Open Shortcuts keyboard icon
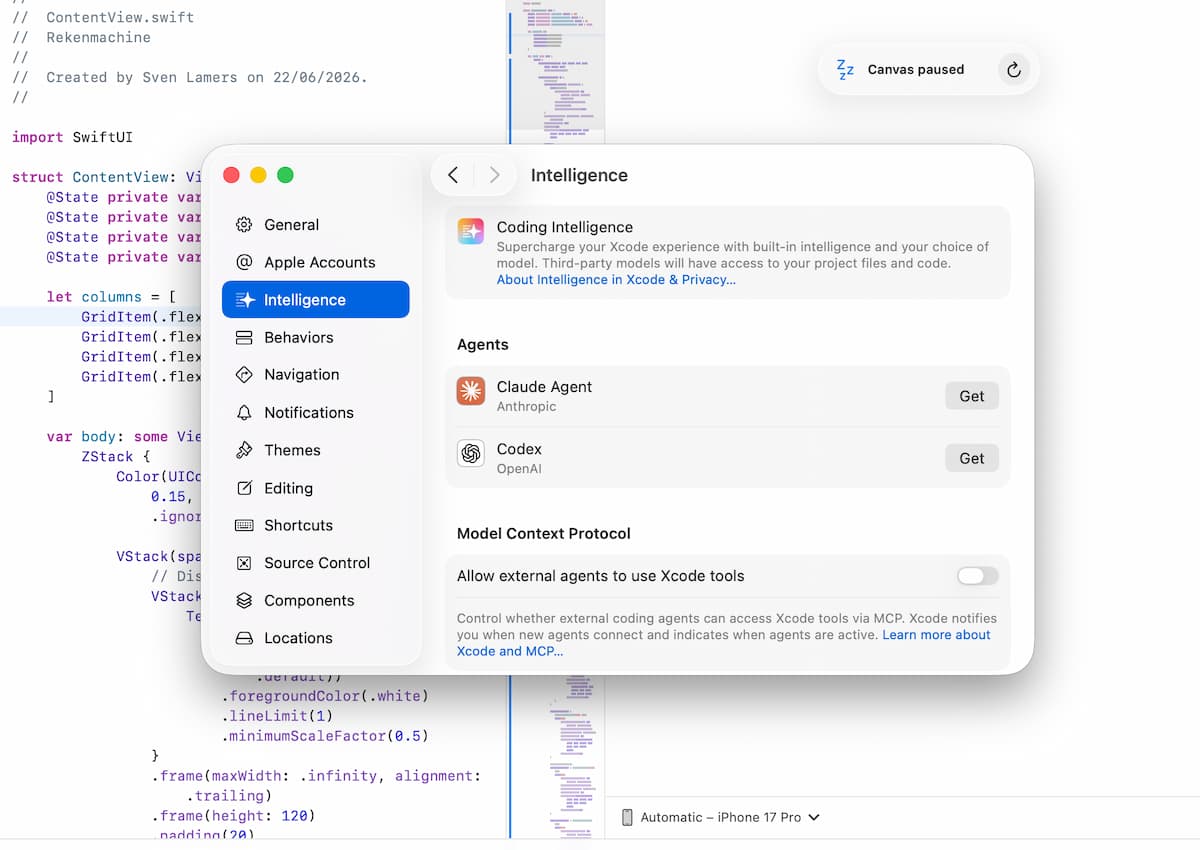The width and height of the screenshot is (1200, 850). 244,525
